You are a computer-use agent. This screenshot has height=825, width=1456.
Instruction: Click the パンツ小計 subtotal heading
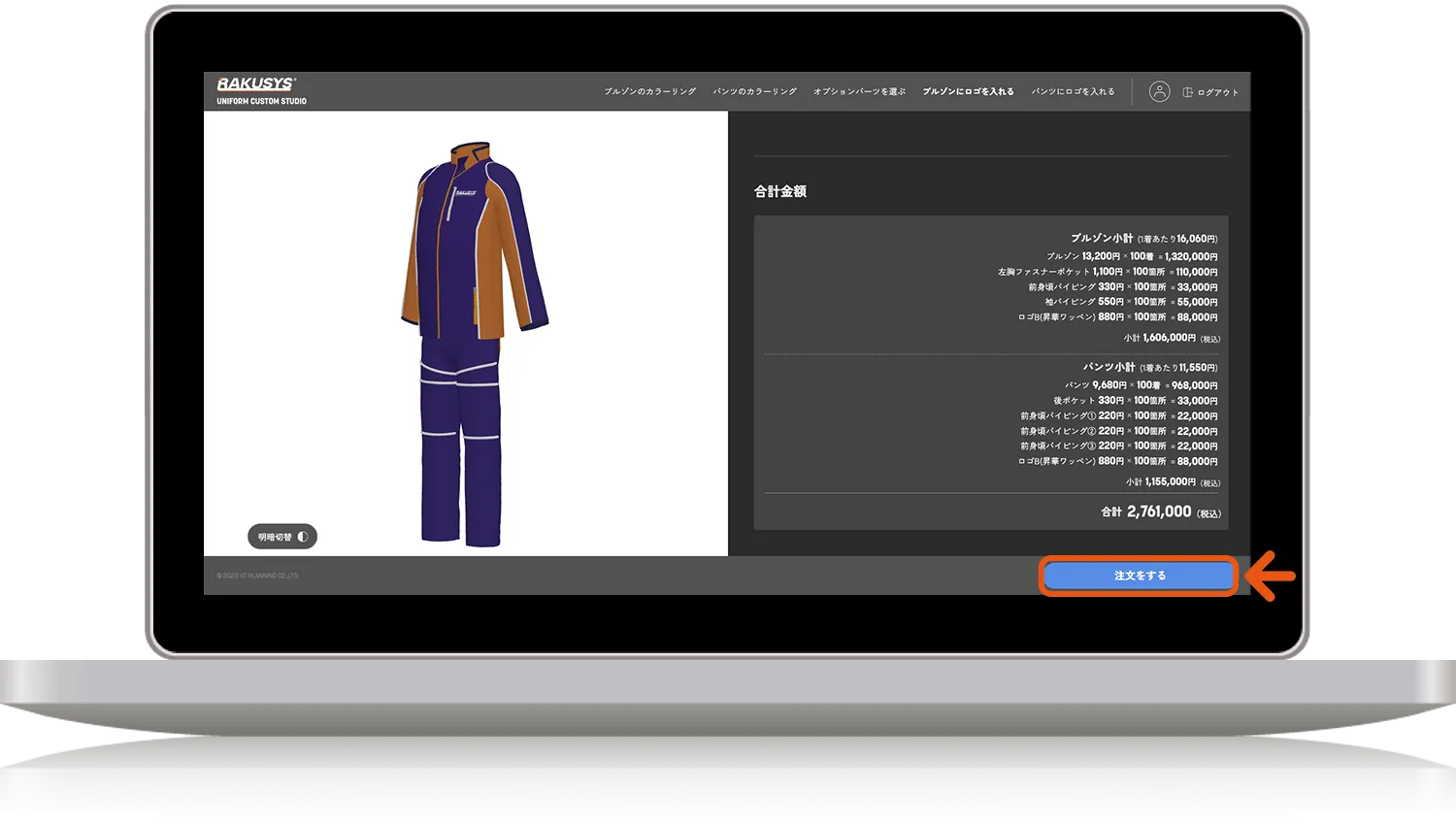pyautogui.click(x=1109, y=367)
